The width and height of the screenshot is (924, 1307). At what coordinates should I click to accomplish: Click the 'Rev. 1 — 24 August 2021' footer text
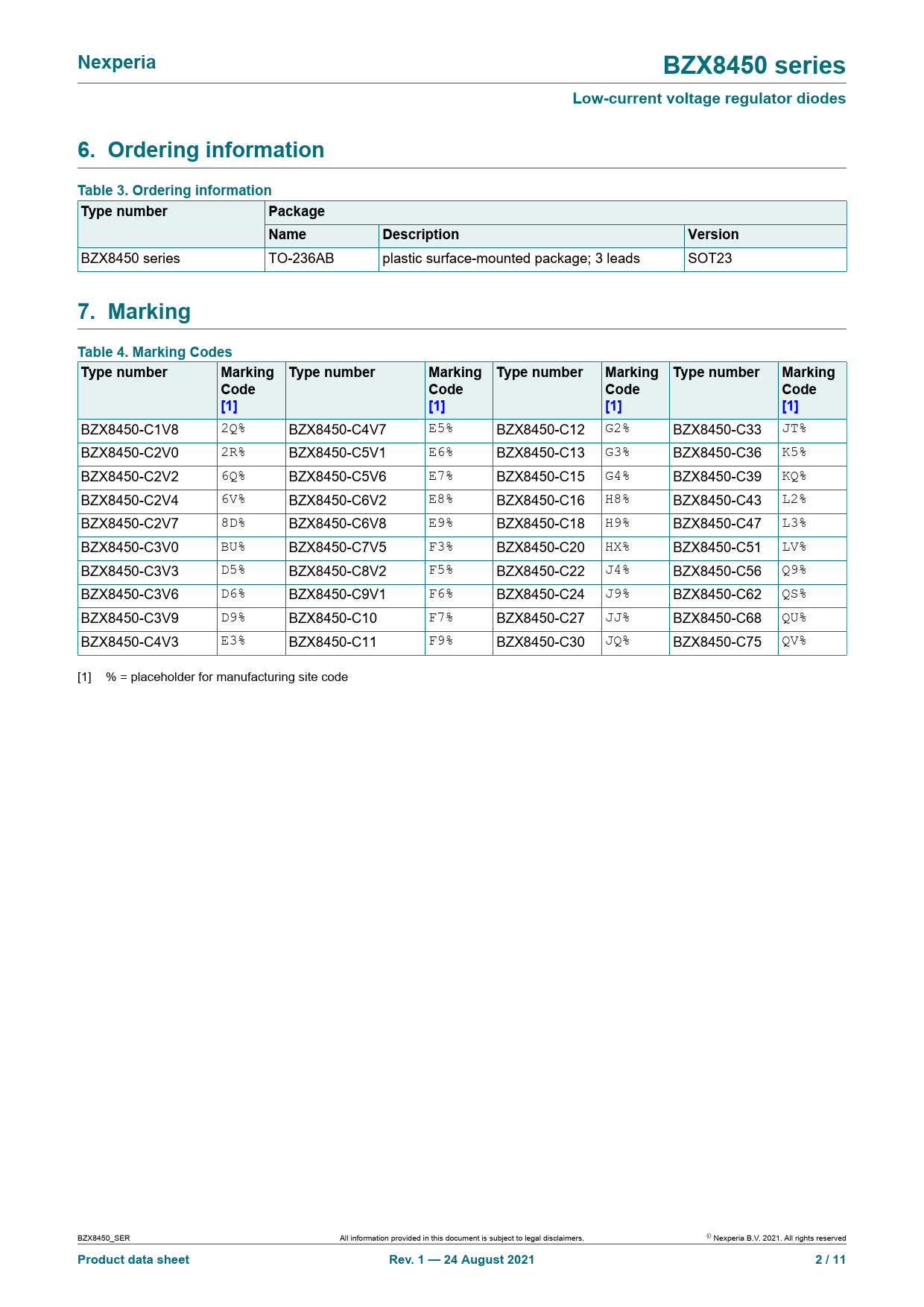point(461,1259)
